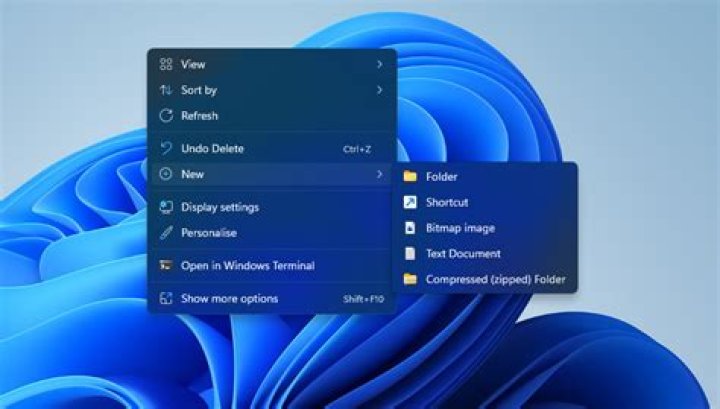Image resolution: width=720 pixels, height=409 pixels.
Task: Open Display settings from the menu
Action: tap(272, 207)
